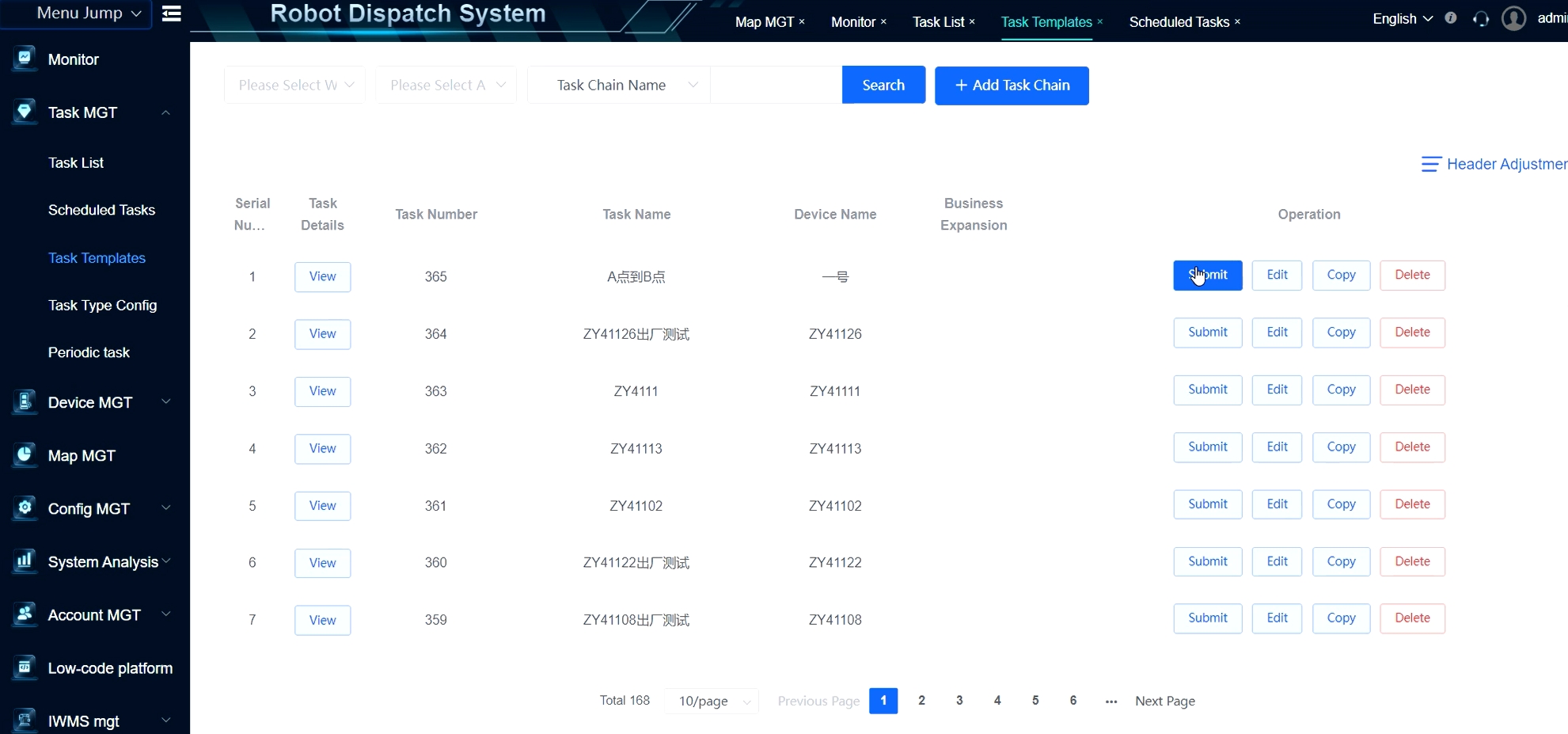Delete task number 362
Viewport: 1568px width, 734px height.
(1412, 447)
